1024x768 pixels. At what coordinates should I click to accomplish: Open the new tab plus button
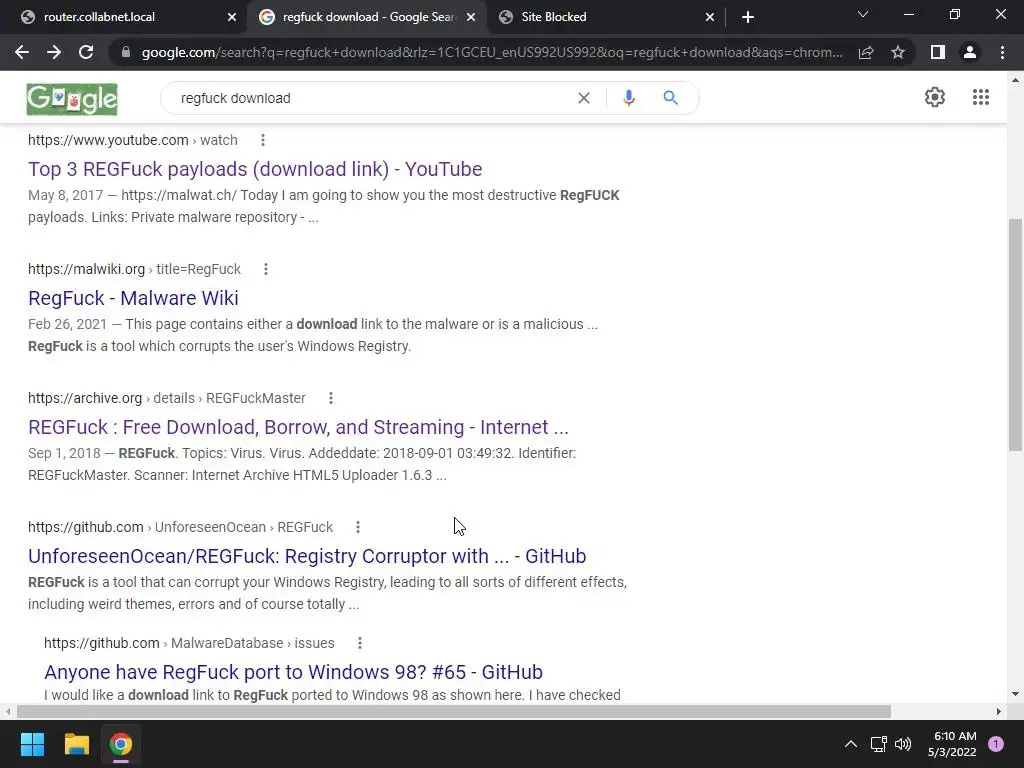coord(748,17)
